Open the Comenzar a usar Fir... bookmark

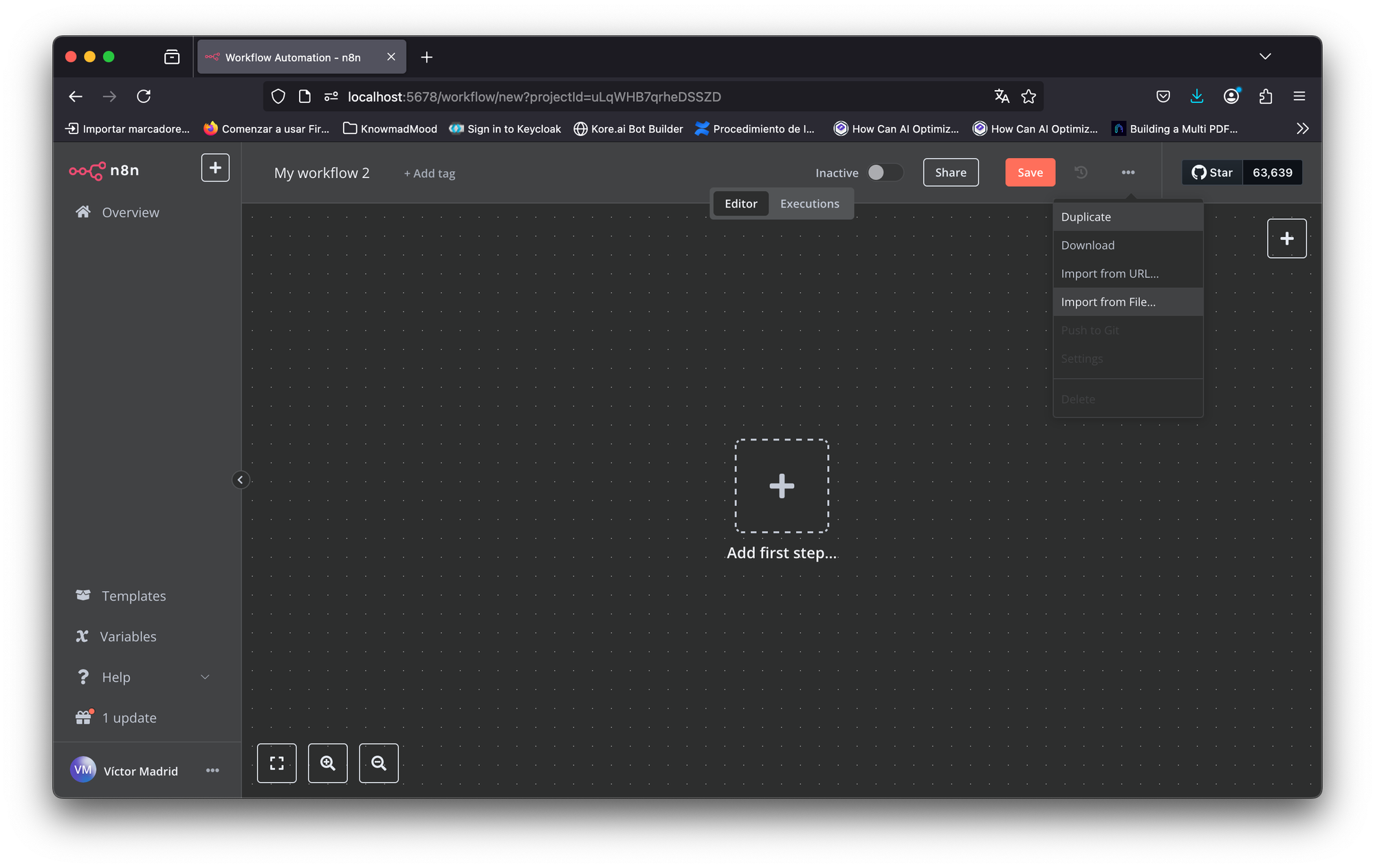click(267, 129)
